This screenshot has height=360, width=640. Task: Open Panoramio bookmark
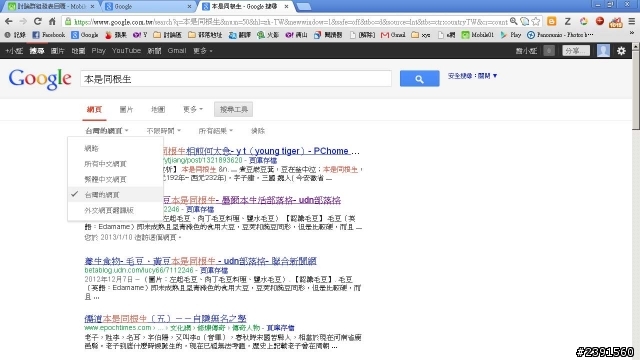(560, 35)
